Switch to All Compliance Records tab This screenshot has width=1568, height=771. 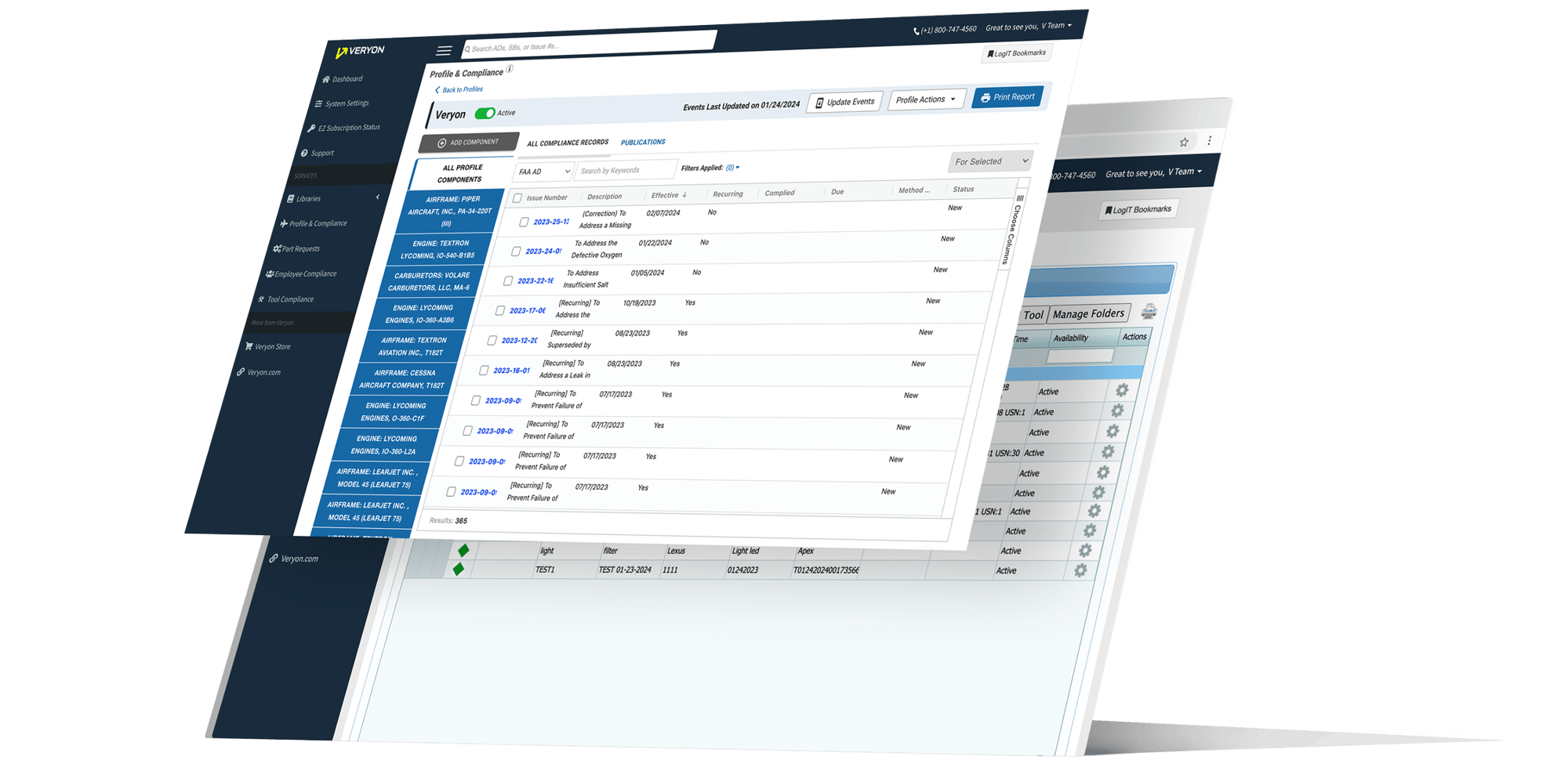click(568, 143)
